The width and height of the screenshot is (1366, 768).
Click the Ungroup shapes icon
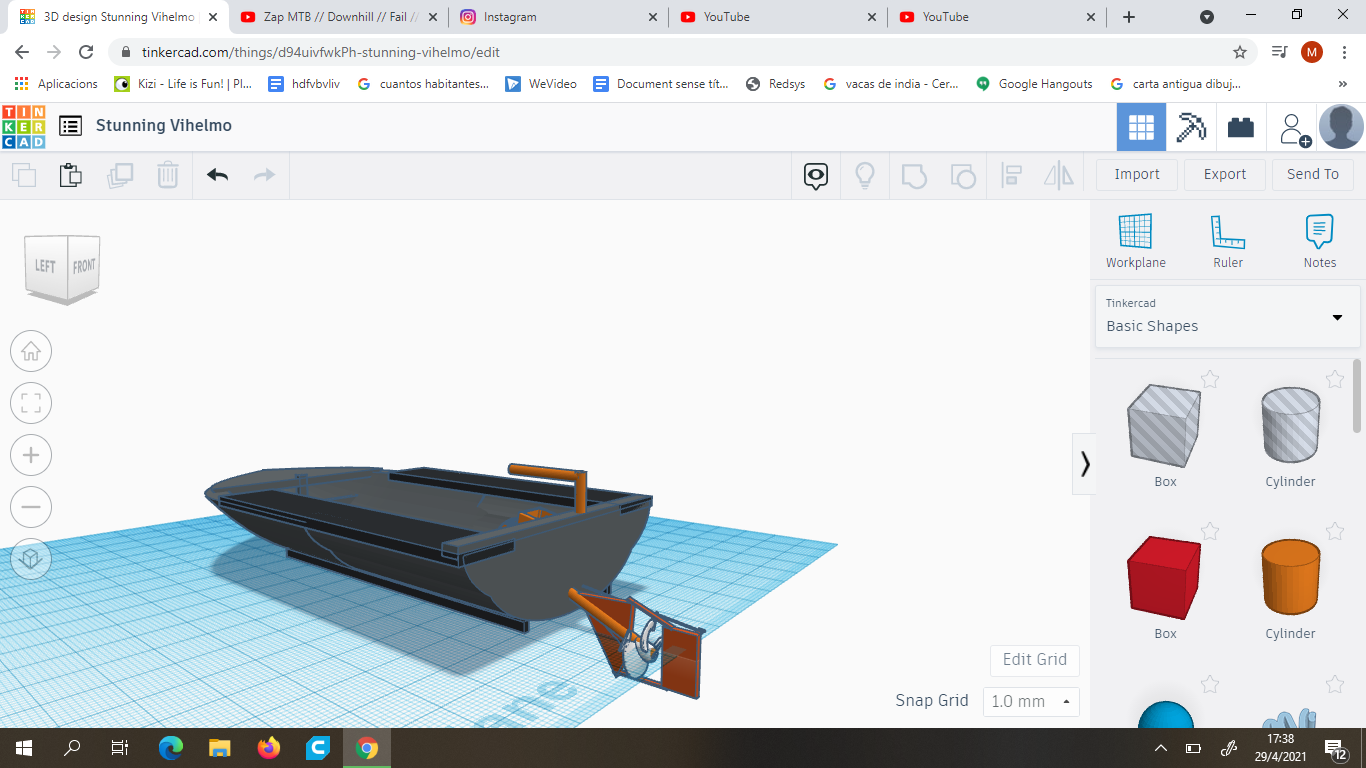962,176
